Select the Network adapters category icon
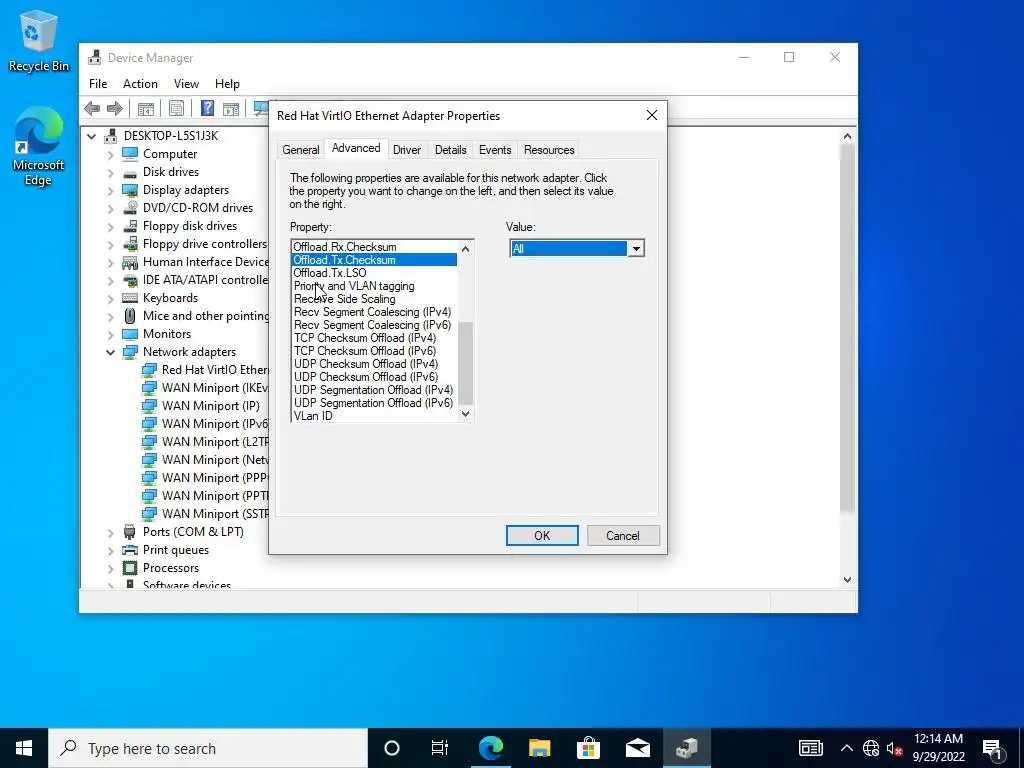 131,352
